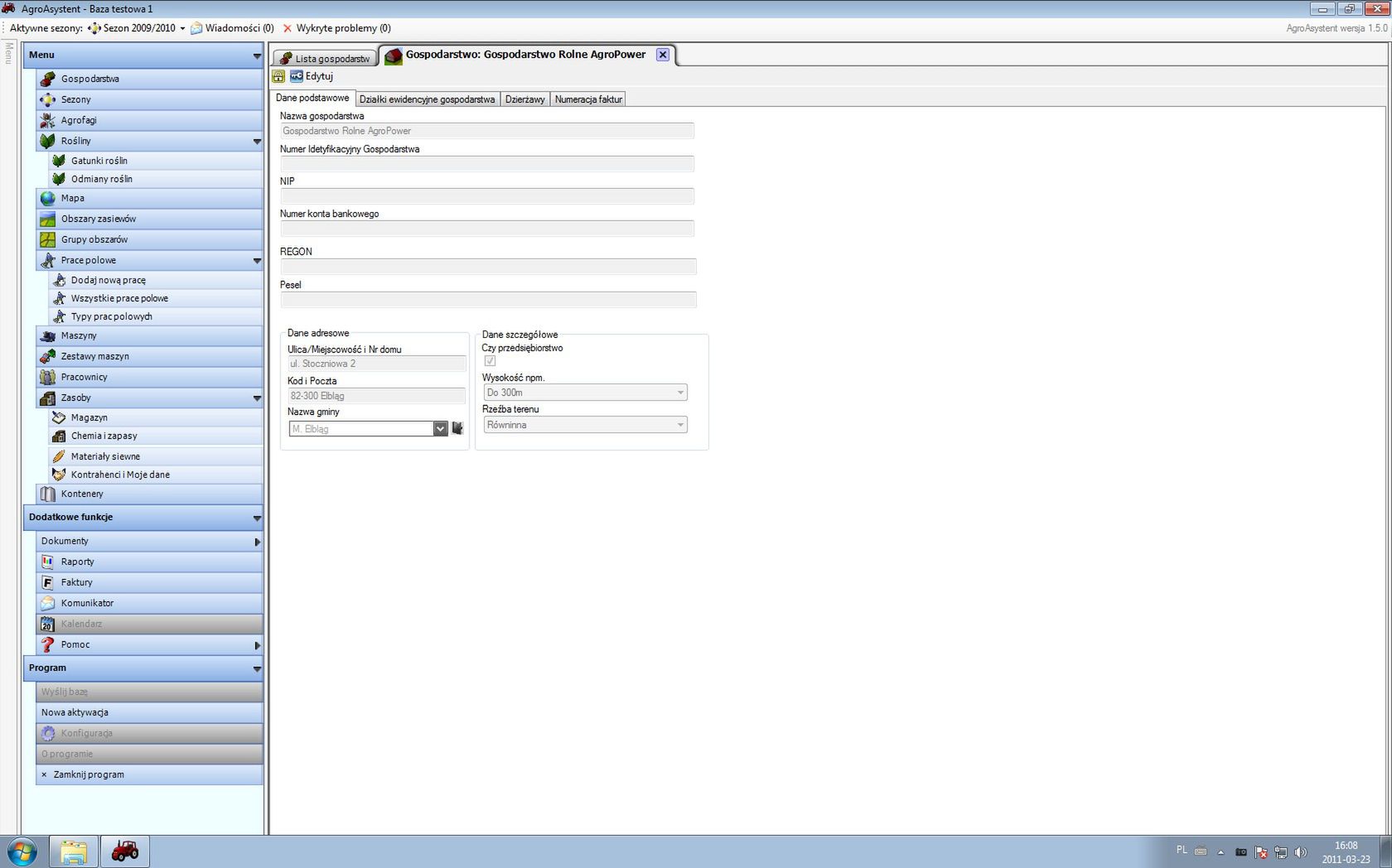Open Agrofagi in the sidebar
1392x868 pixels.
click(x=149, y=120)
